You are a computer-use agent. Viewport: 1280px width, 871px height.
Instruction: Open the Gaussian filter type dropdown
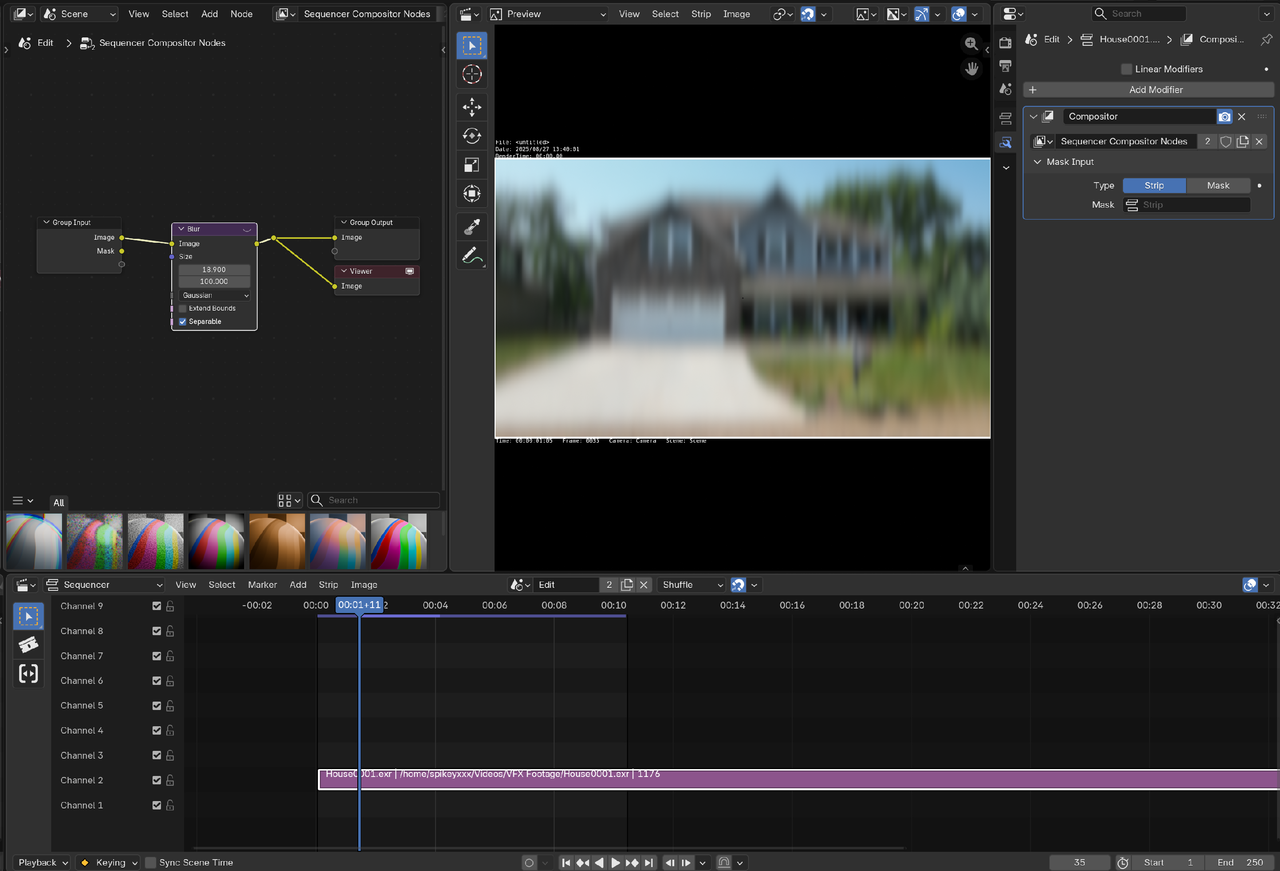click(214, 296)
